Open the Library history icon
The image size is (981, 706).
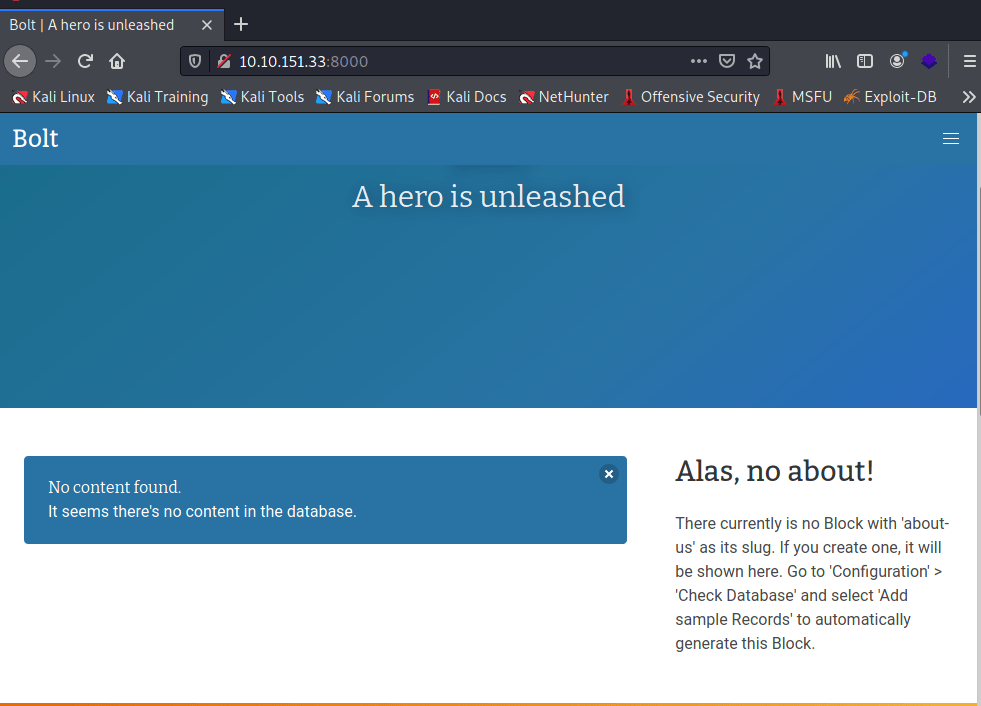[832, 61]
